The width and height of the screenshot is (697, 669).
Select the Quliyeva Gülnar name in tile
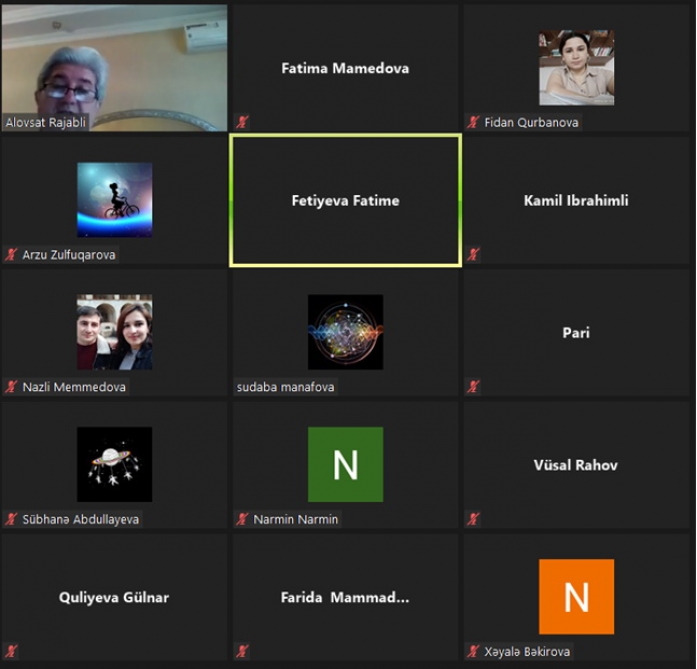[x=114, y=597]
